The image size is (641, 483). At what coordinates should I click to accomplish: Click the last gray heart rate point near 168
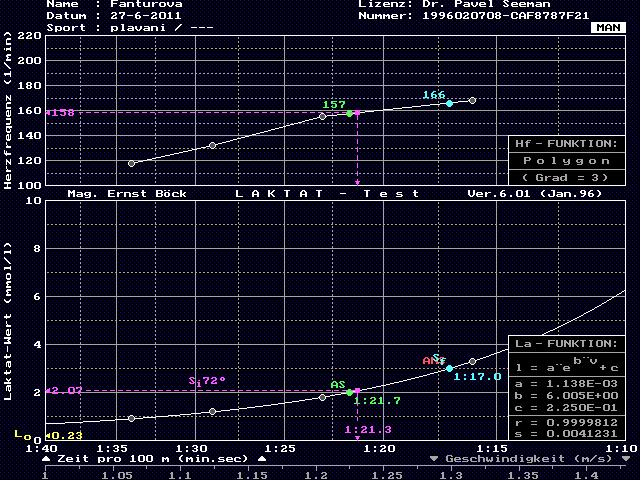473,100
